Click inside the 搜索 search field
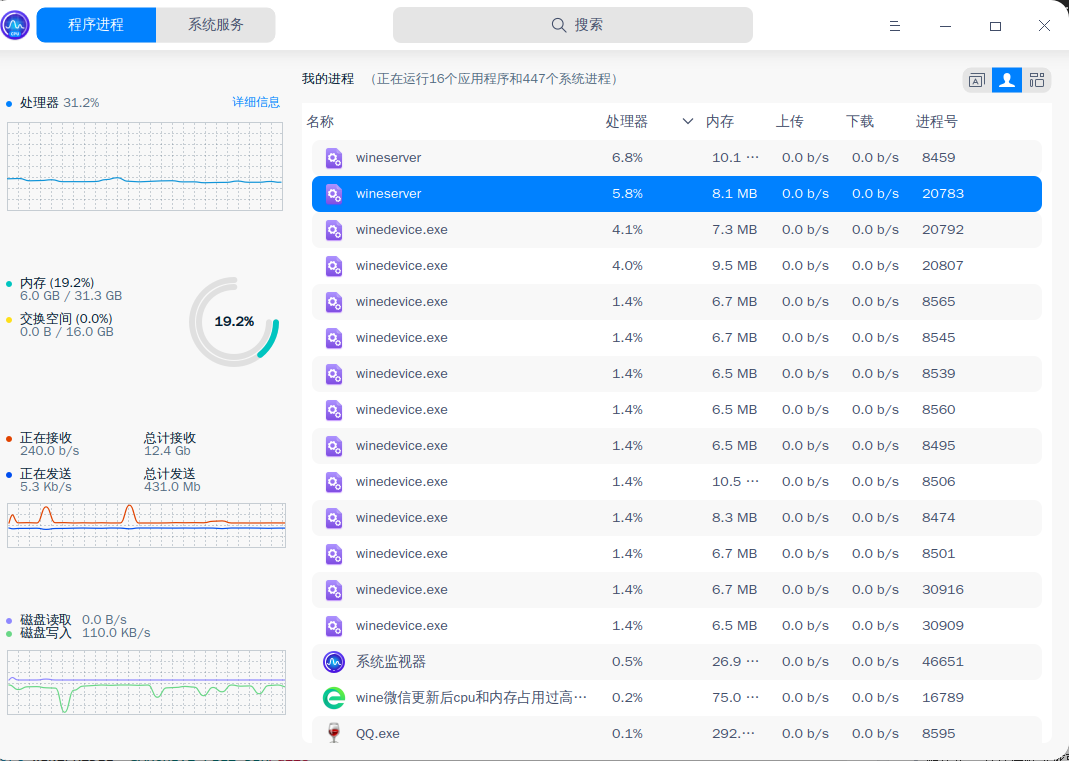This screenshot has width=1069, height=761. [x=572, y=24]
